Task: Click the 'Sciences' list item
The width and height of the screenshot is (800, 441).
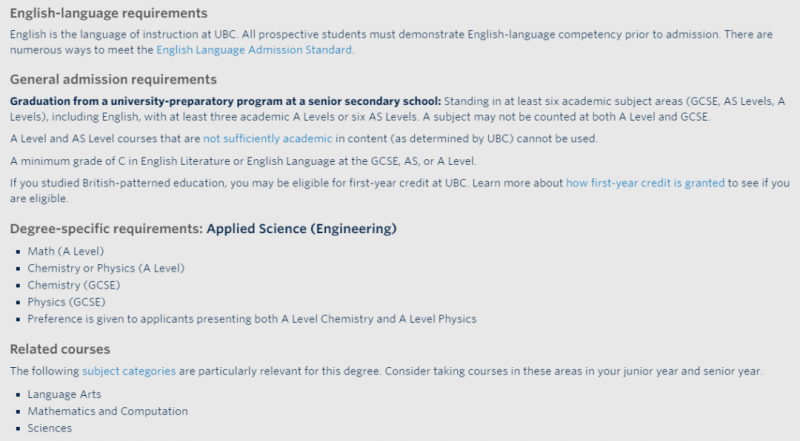Action: [49, 428]
